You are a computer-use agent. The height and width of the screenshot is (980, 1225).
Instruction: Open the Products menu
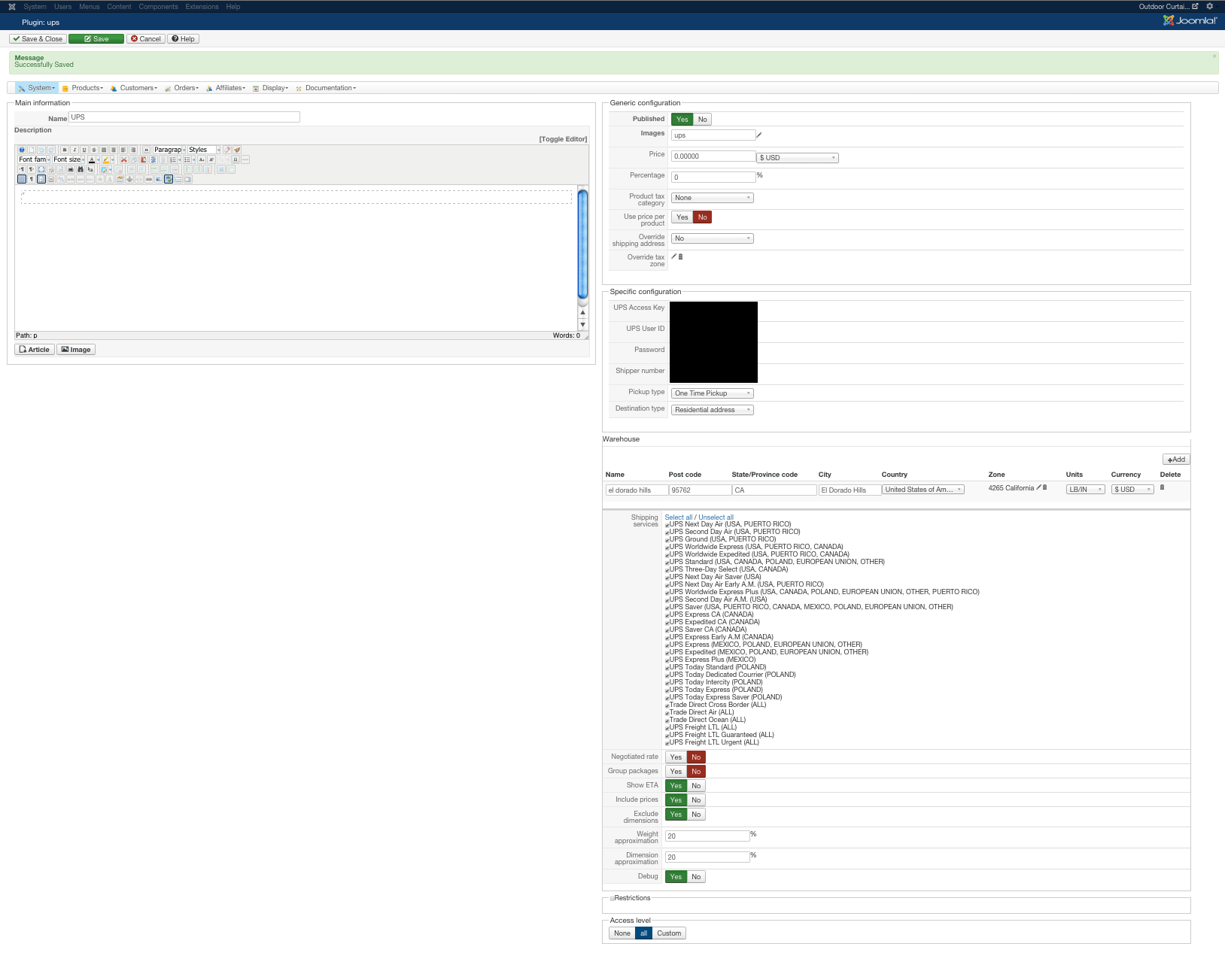pyautogui.click(x=83, y=88)
